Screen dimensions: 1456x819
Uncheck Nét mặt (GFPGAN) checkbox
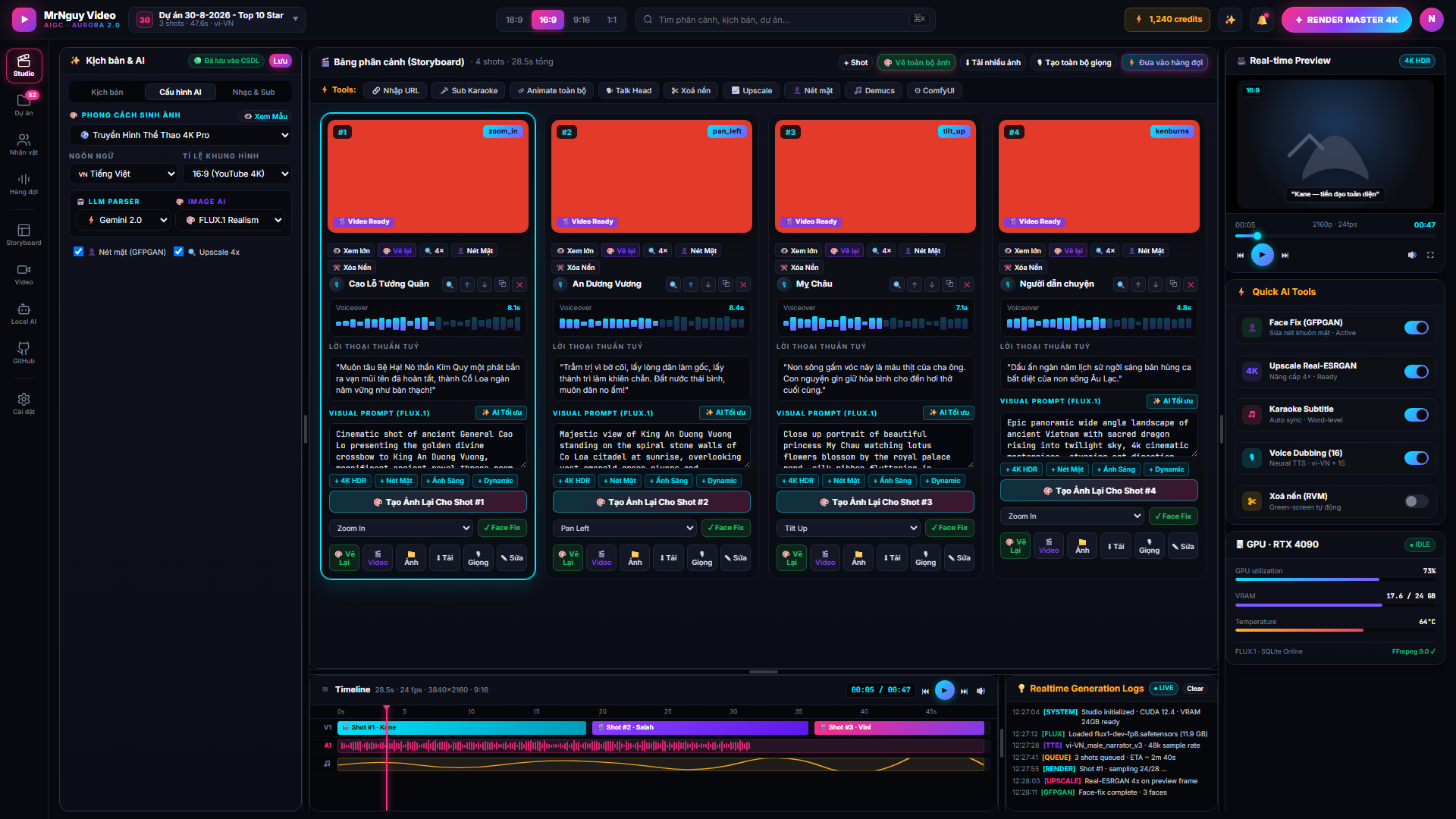click(78, 252)
